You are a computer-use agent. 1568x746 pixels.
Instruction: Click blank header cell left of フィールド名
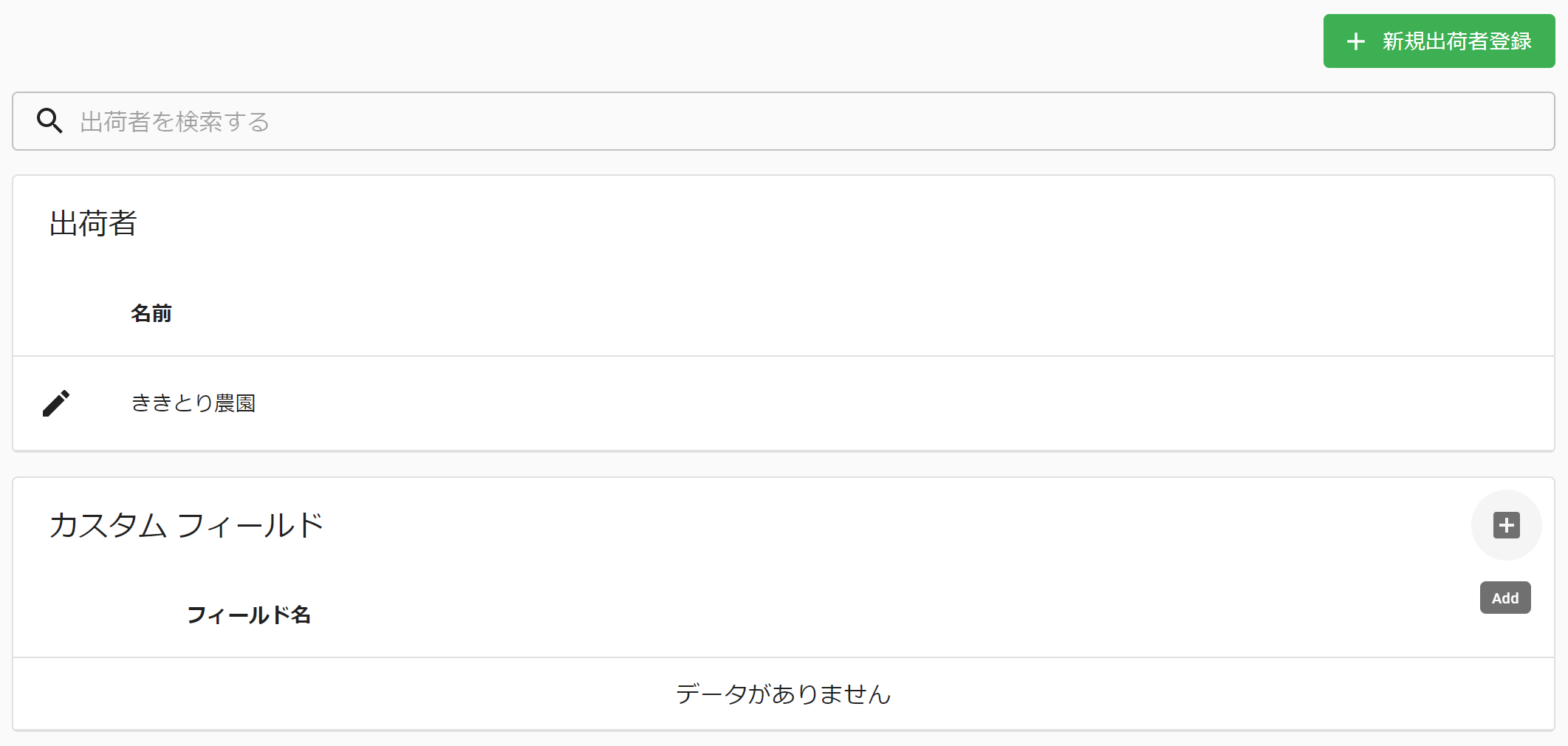coord(96,615)
